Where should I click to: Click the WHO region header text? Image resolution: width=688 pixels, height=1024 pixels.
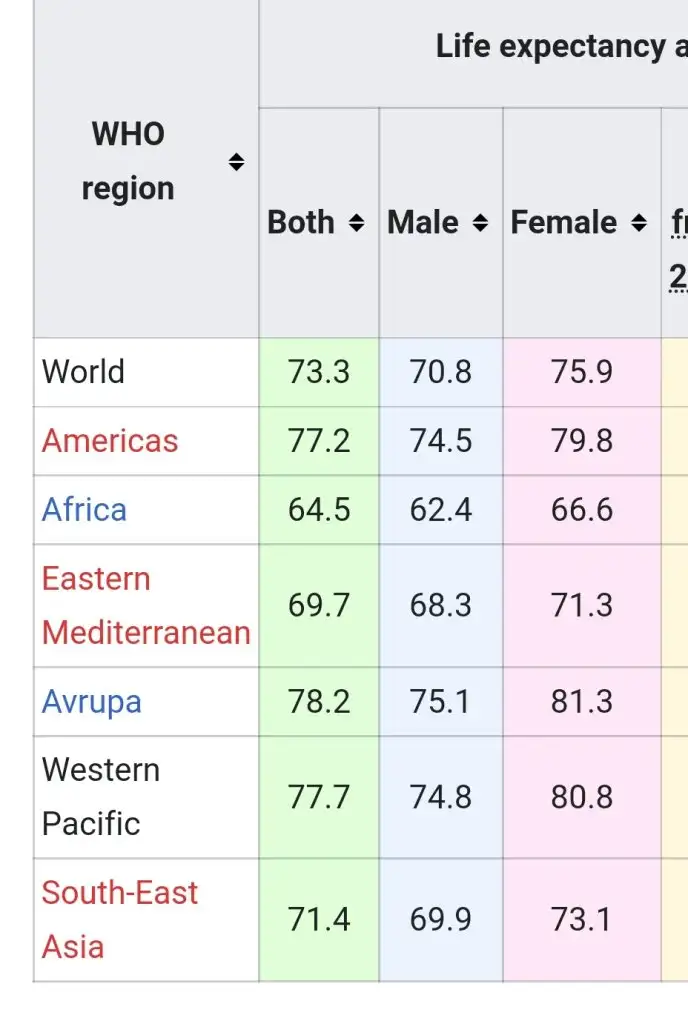click(128, 162)
